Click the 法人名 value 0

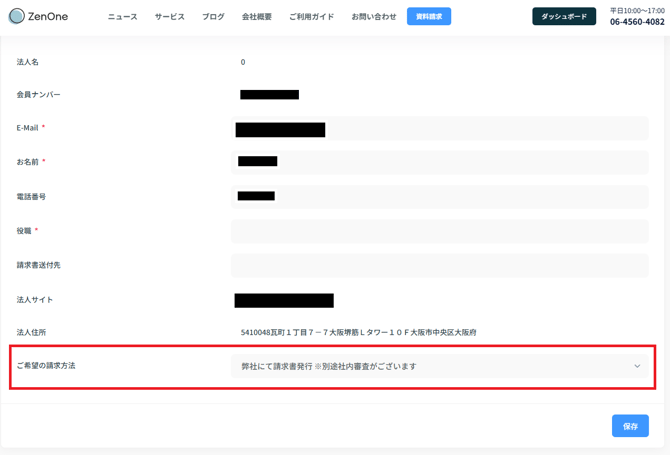point(243,62)
